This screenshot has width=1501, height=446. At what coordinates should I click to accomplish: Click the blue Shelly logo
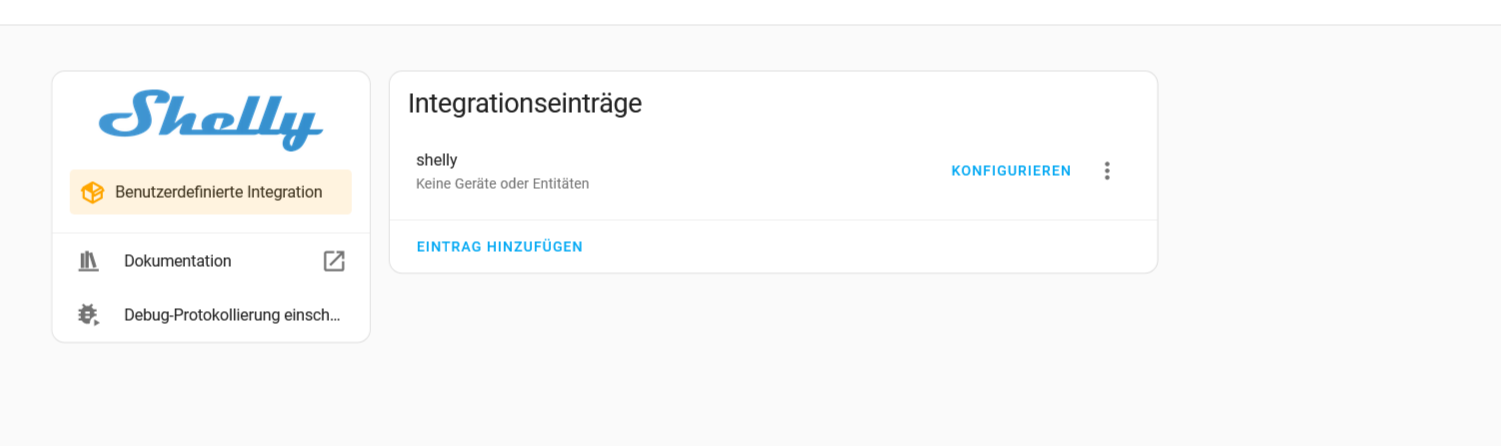click(210, 119)
